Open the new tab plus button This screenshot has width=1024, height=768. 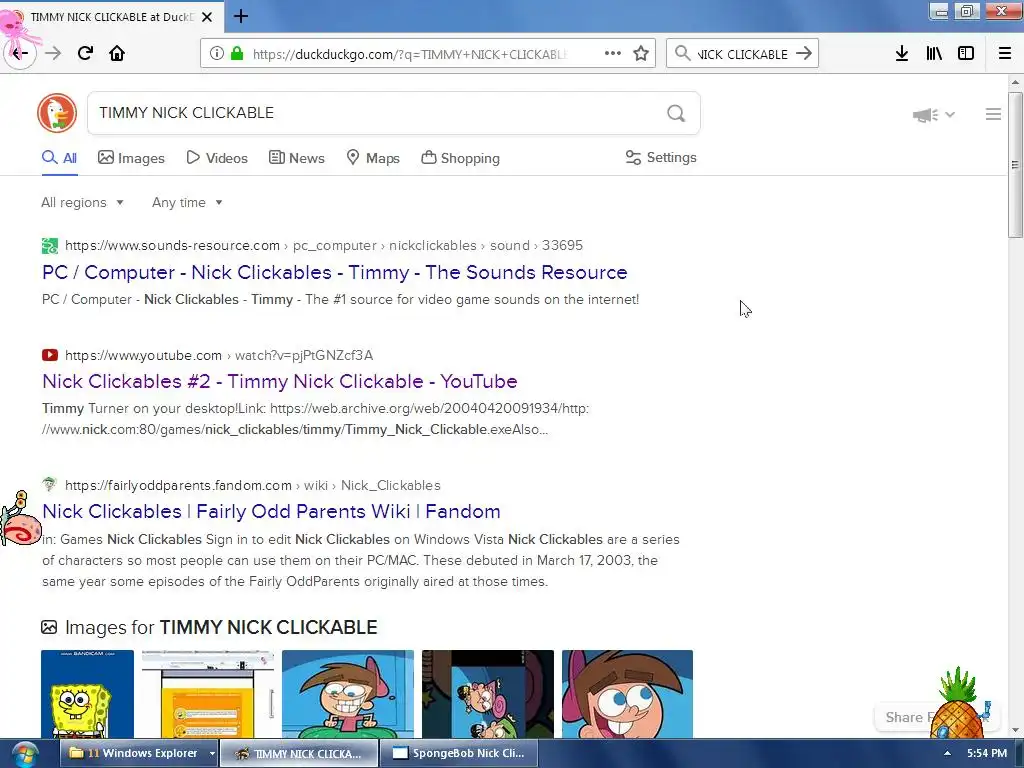(x=240, y=16)
